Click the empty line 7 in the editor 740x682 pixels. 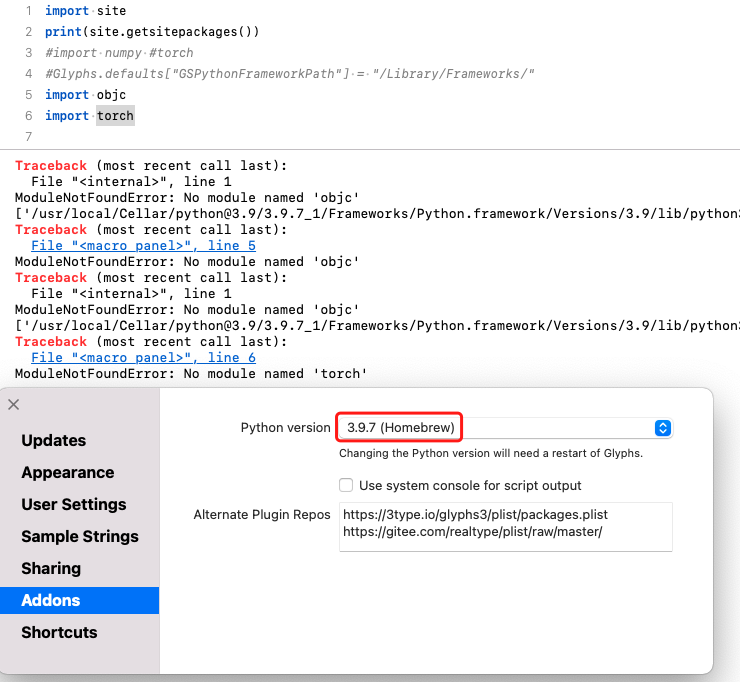pyautogui.click(x=200, y=137)
